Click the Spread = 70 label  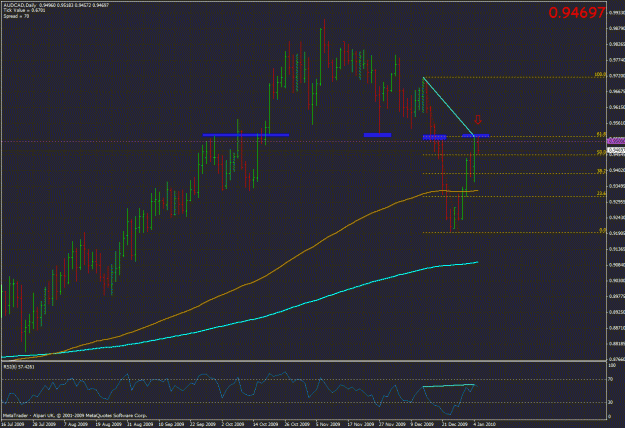point(16,16)
